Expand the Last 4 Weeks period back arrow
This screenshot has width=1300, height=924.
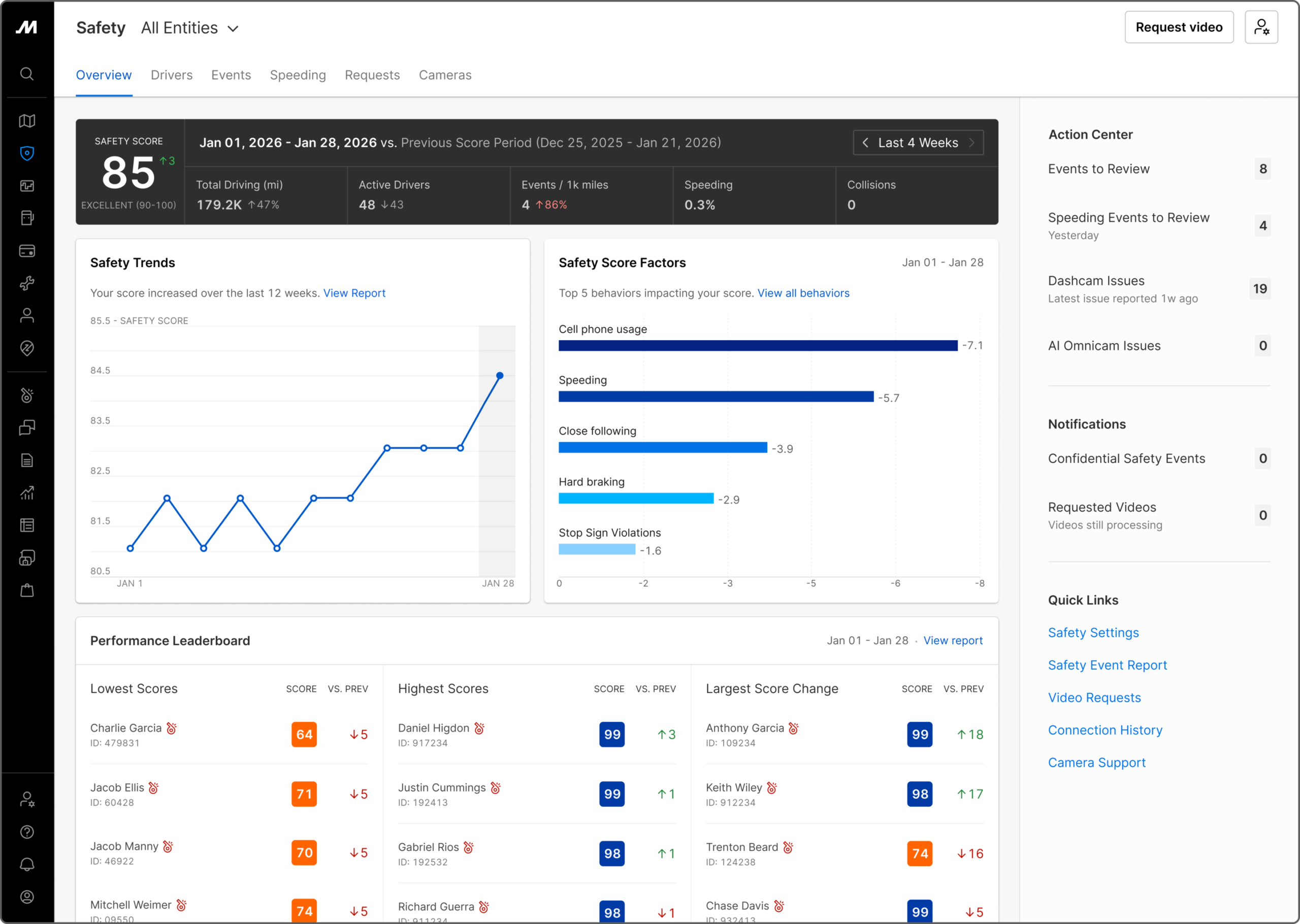point(865,143)
